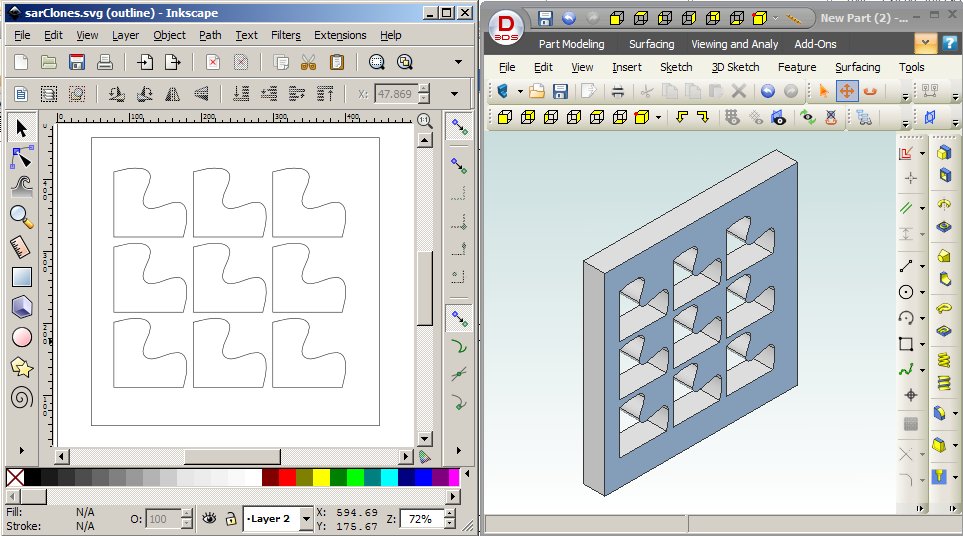Open the Extensions menu

click(x=340, y=35)
